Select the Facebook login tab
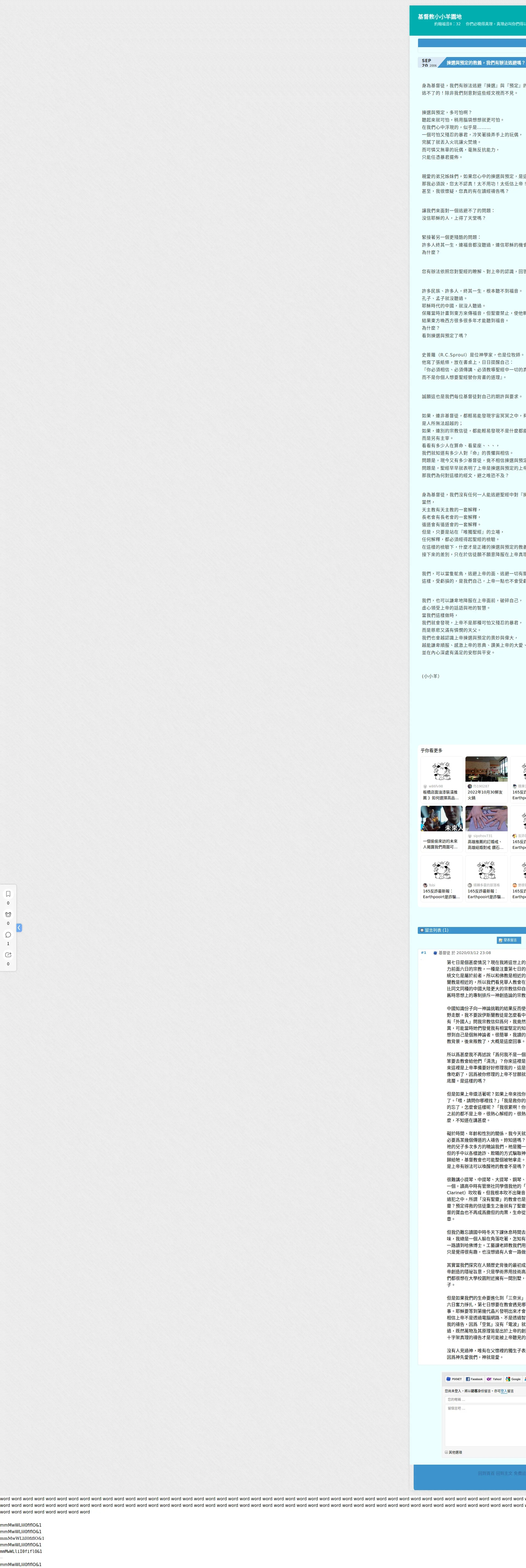526x1568 pixels. (474, 1379)
